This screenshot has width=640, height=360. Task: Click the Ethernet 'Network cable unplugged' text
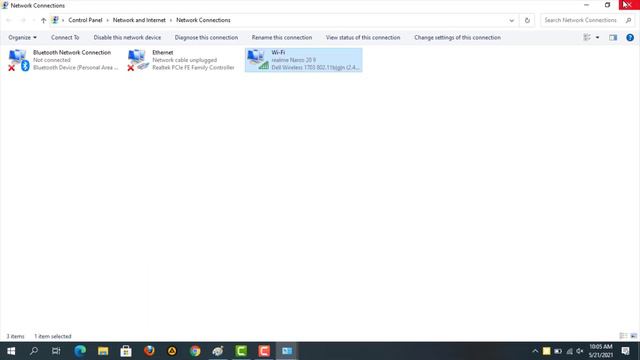(184, 60)
